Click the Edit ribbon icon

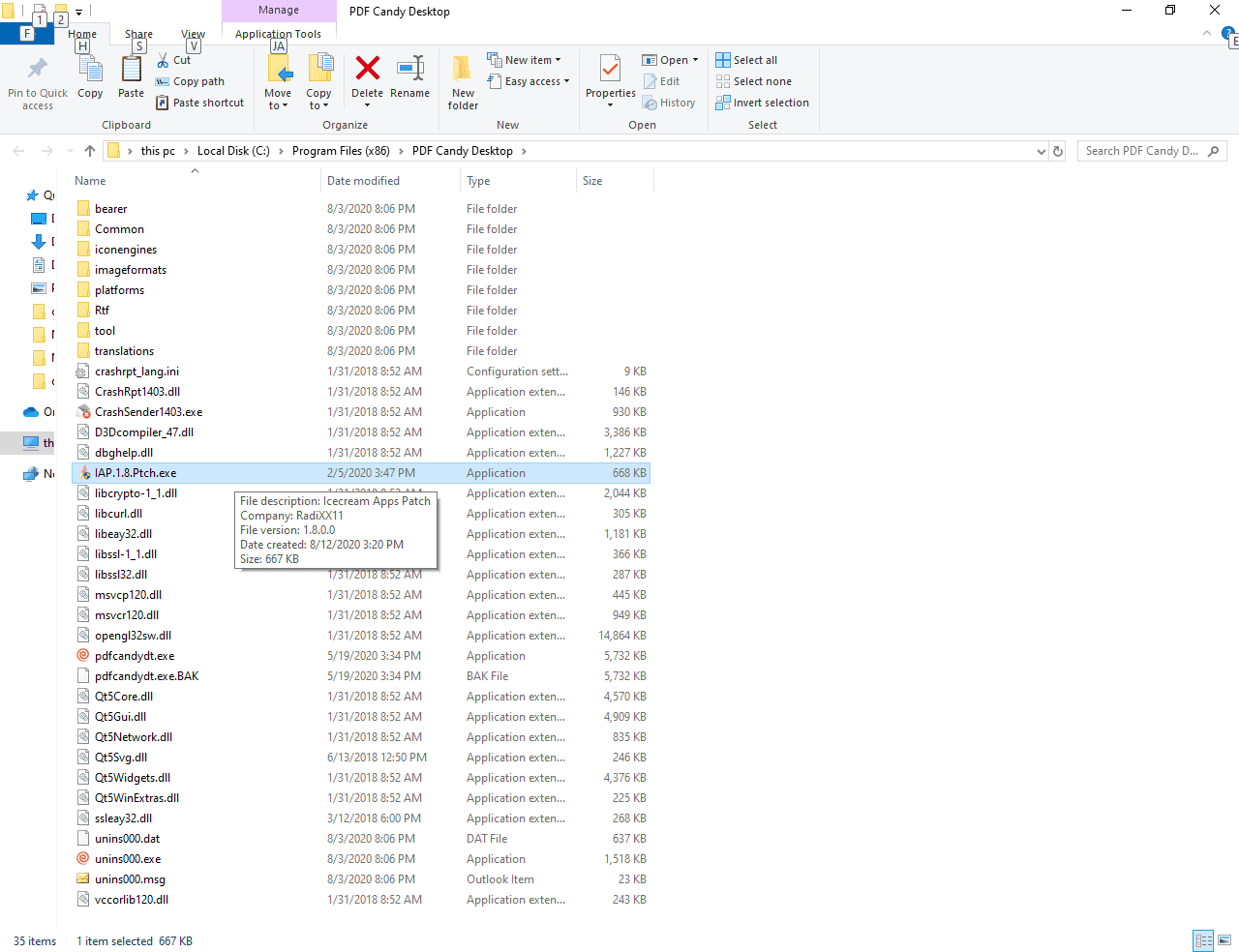650,82
